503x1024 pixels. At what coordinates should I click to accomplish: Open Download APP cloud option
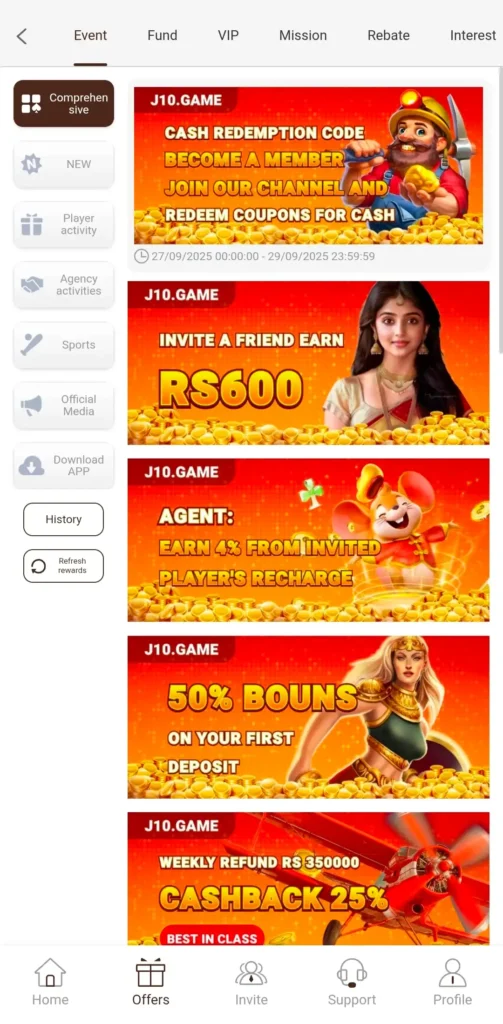pyautogui.click(x=63, y=466)
